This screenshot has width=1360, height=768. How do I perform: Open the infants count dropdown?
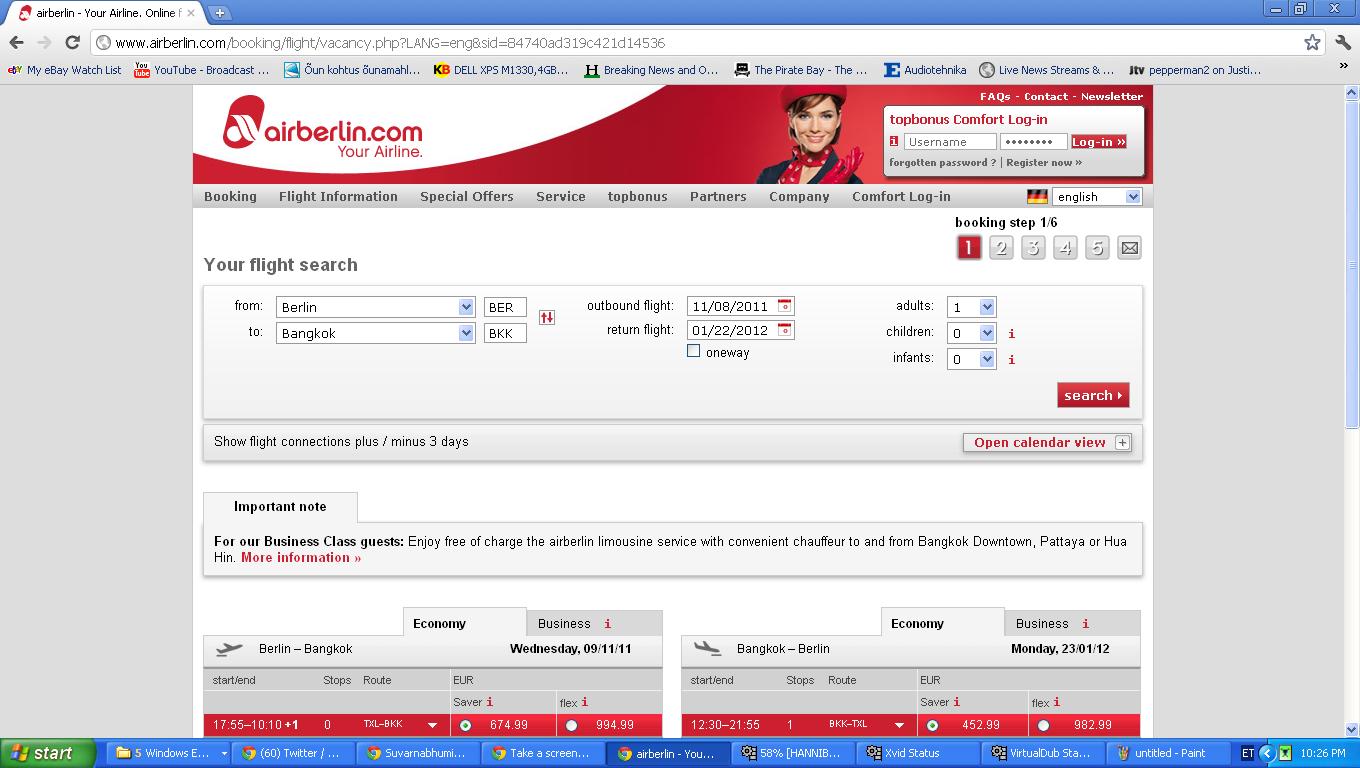[x=972, y=359]
